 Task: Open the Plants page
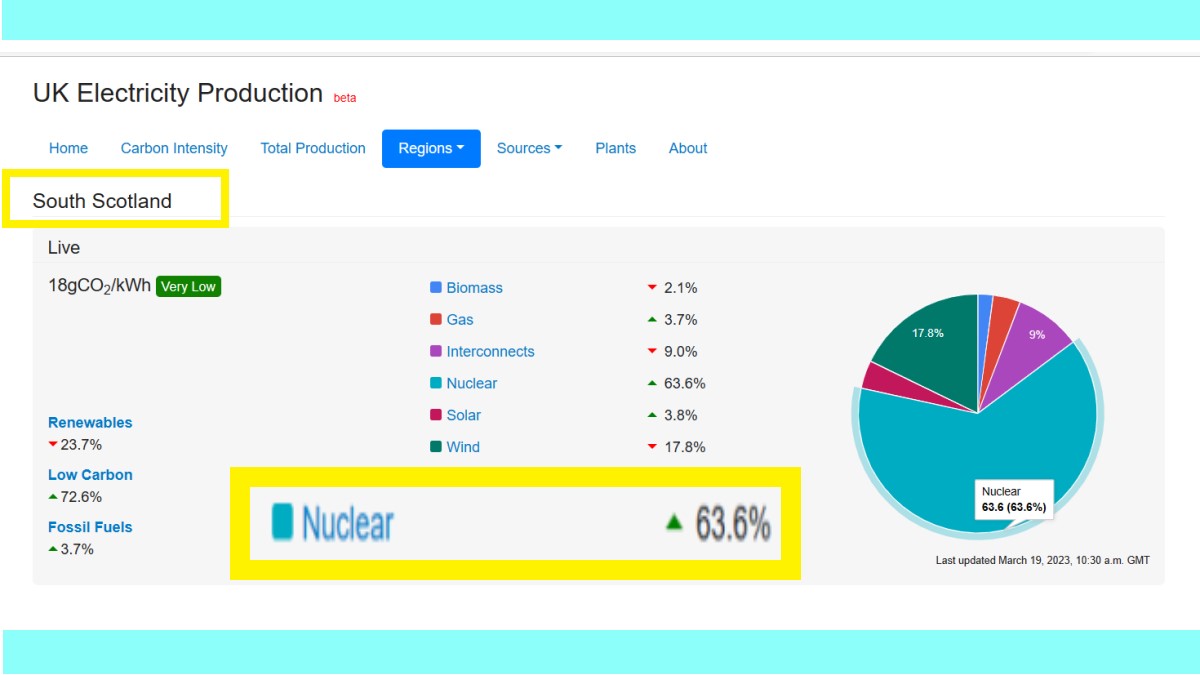tap(615, 148)
